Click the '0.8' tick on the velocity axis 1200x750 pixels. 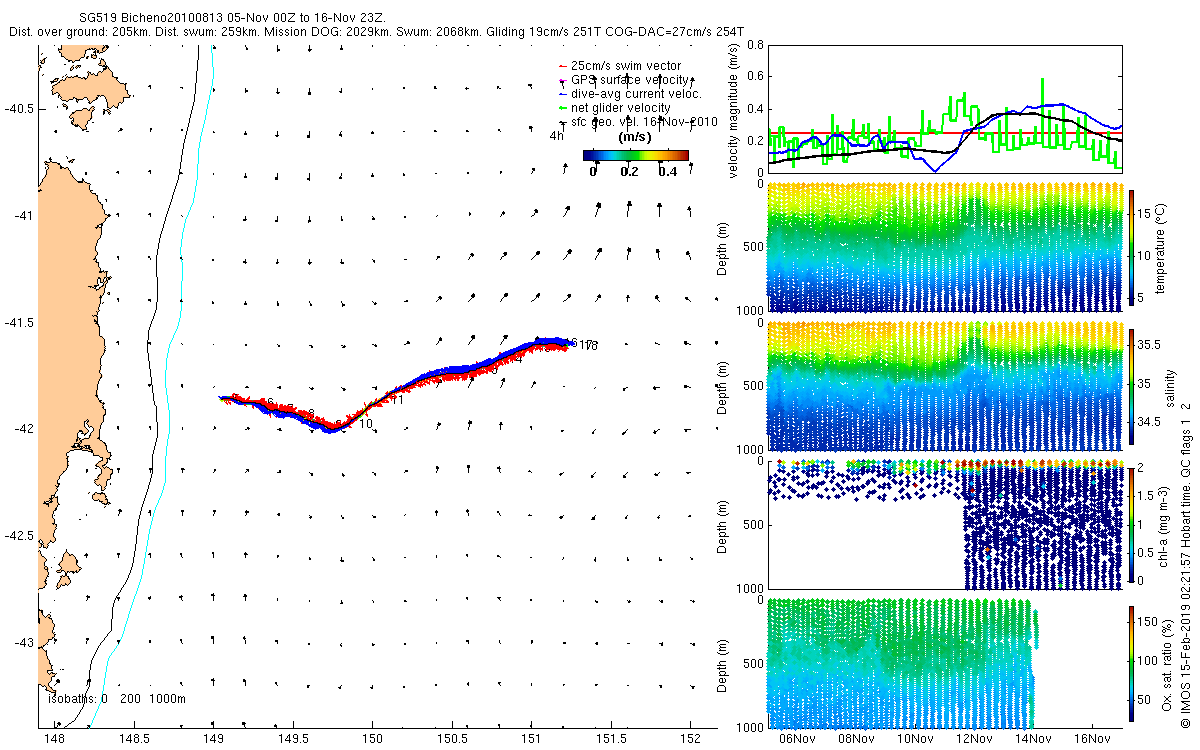(x=754, y=45)
